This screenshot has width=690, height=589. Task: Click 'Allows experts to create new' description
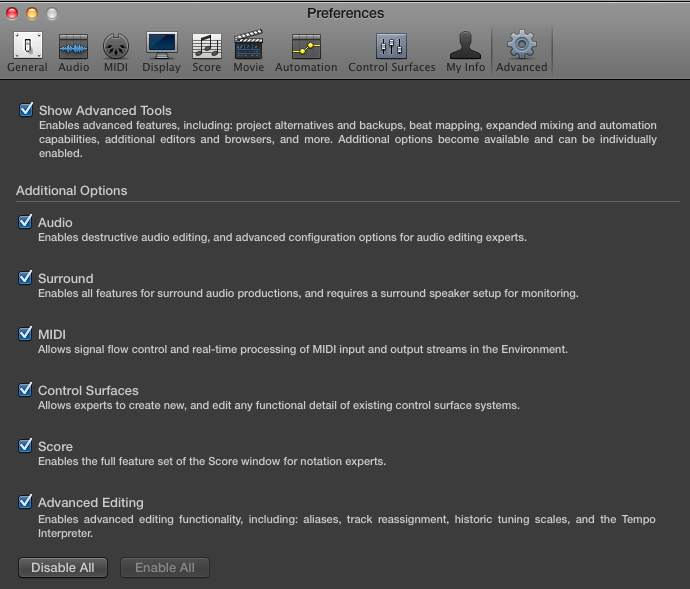279,405
